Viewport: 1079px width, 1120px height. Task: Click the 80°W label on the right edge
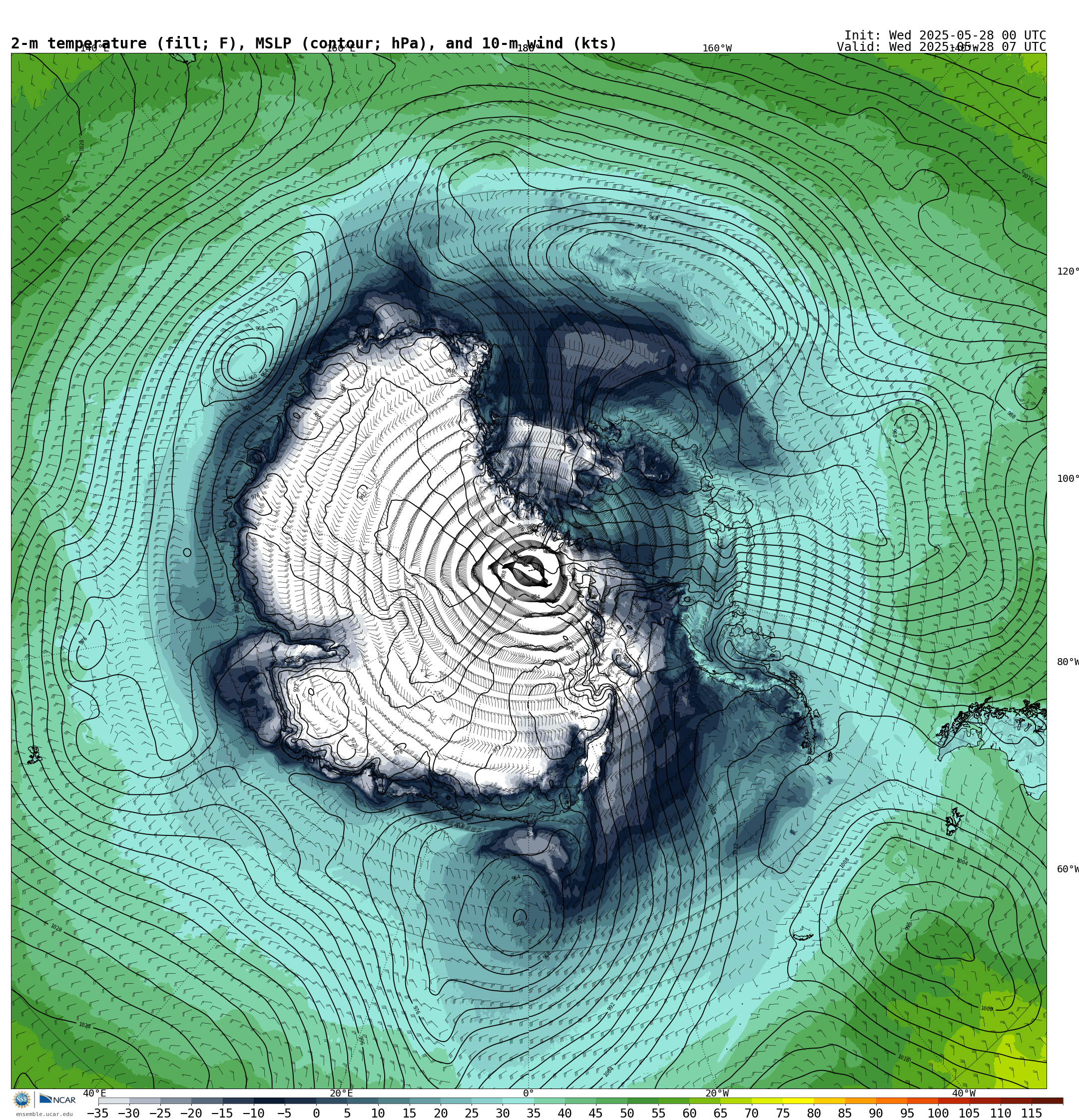click(x=1068, y=662)
